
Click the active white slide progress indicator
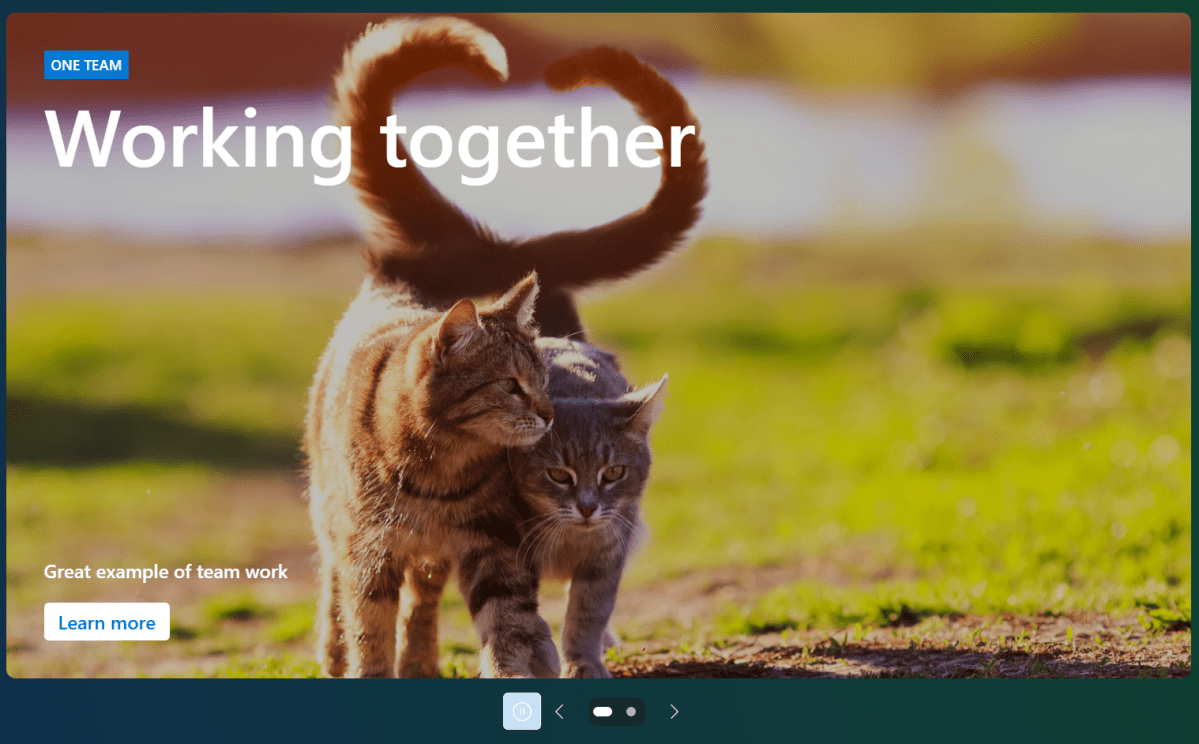603,711
